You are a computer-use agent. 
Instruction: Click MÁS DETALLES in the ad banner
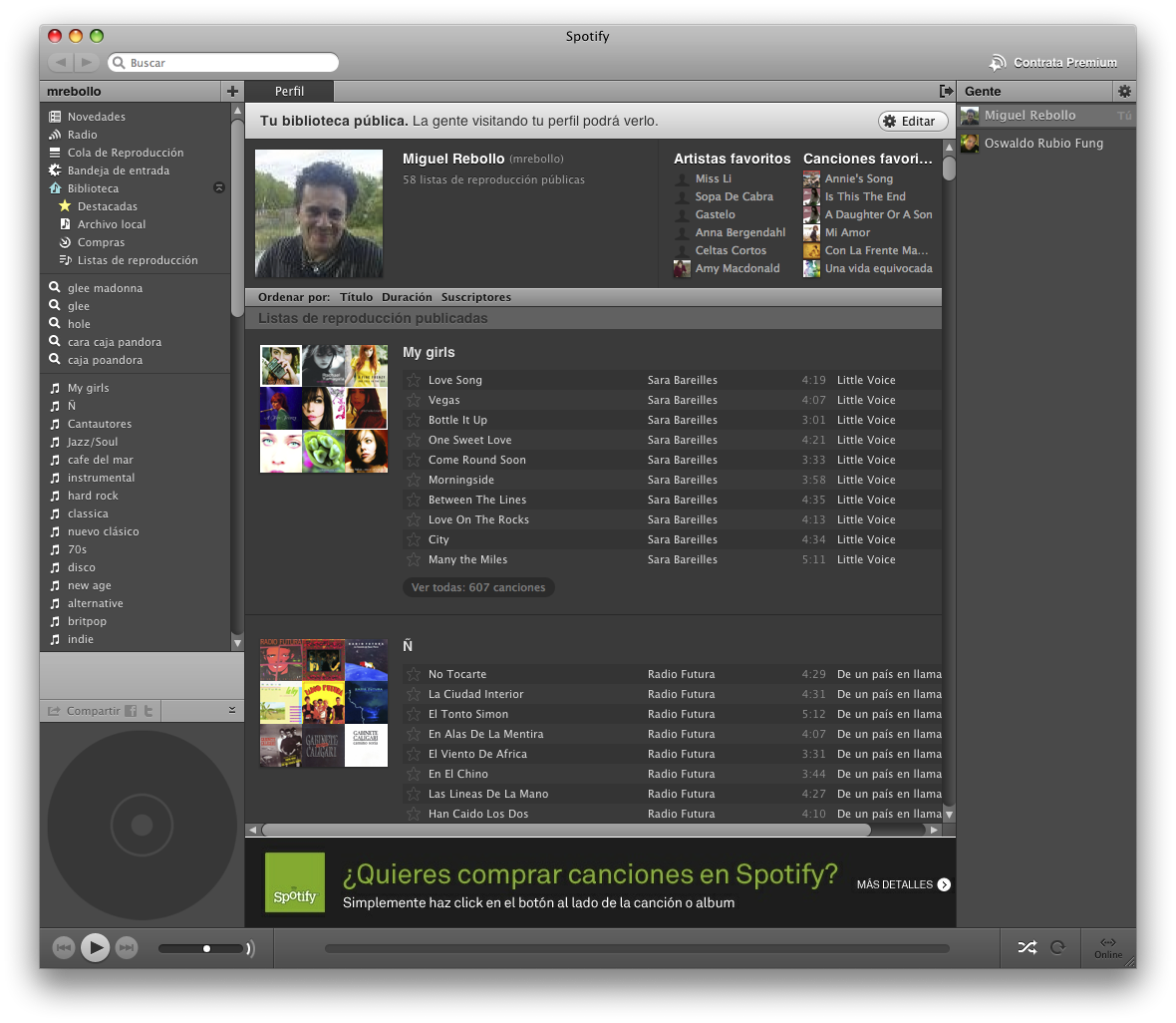point(904,884)
